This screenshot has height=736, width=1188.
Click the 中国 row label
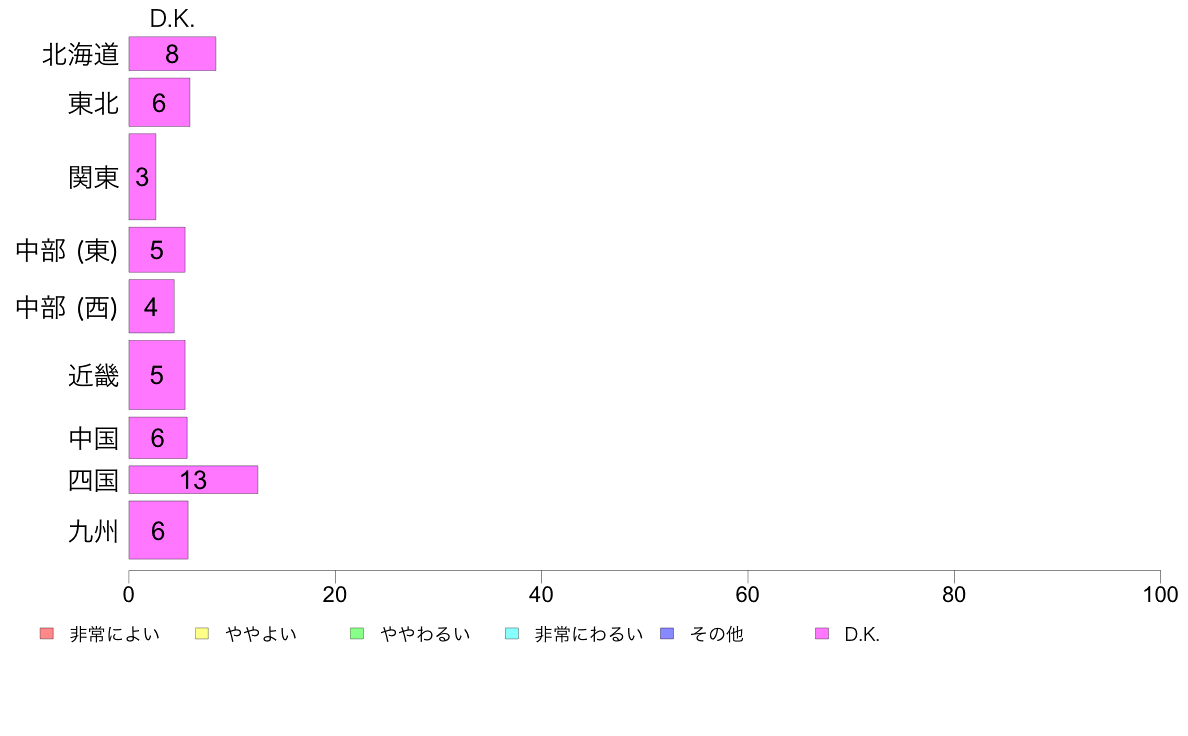click(x=93, y=438)
